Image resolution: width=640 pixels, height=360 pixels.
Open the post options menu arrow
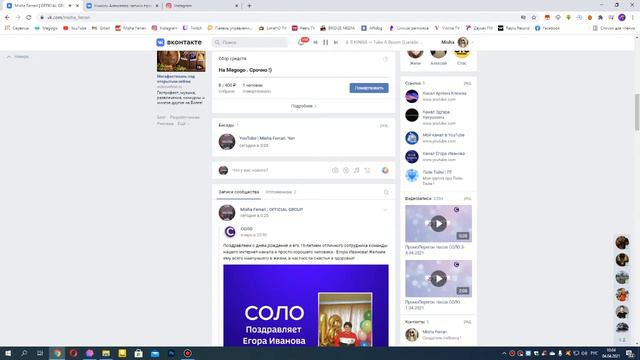385,210
